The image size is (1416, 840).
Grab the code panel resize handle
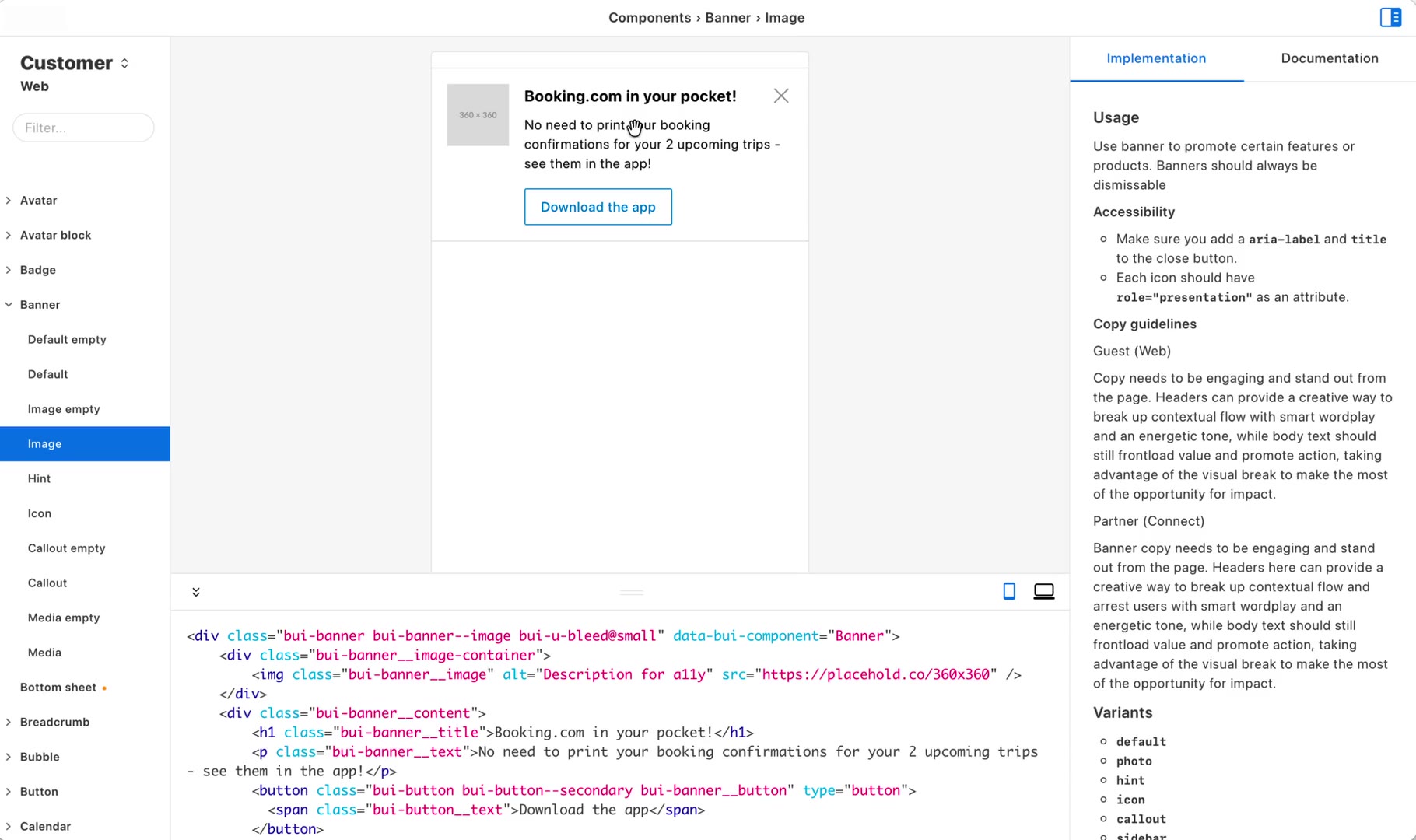pyautogui.click(x=632, y=592)
